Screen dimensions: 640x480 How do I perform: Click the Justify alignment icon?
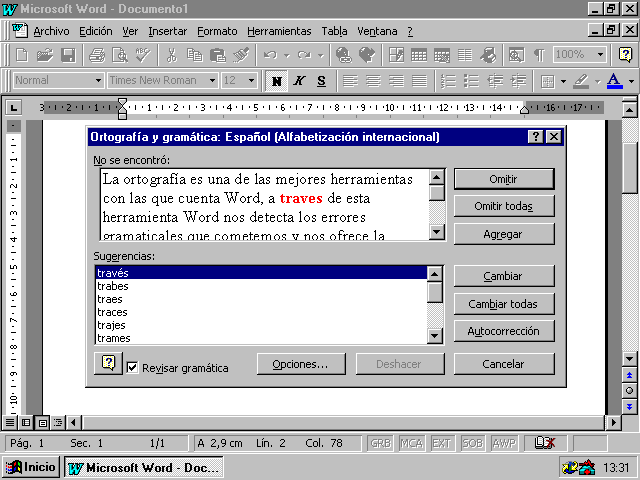click(419, 81)
